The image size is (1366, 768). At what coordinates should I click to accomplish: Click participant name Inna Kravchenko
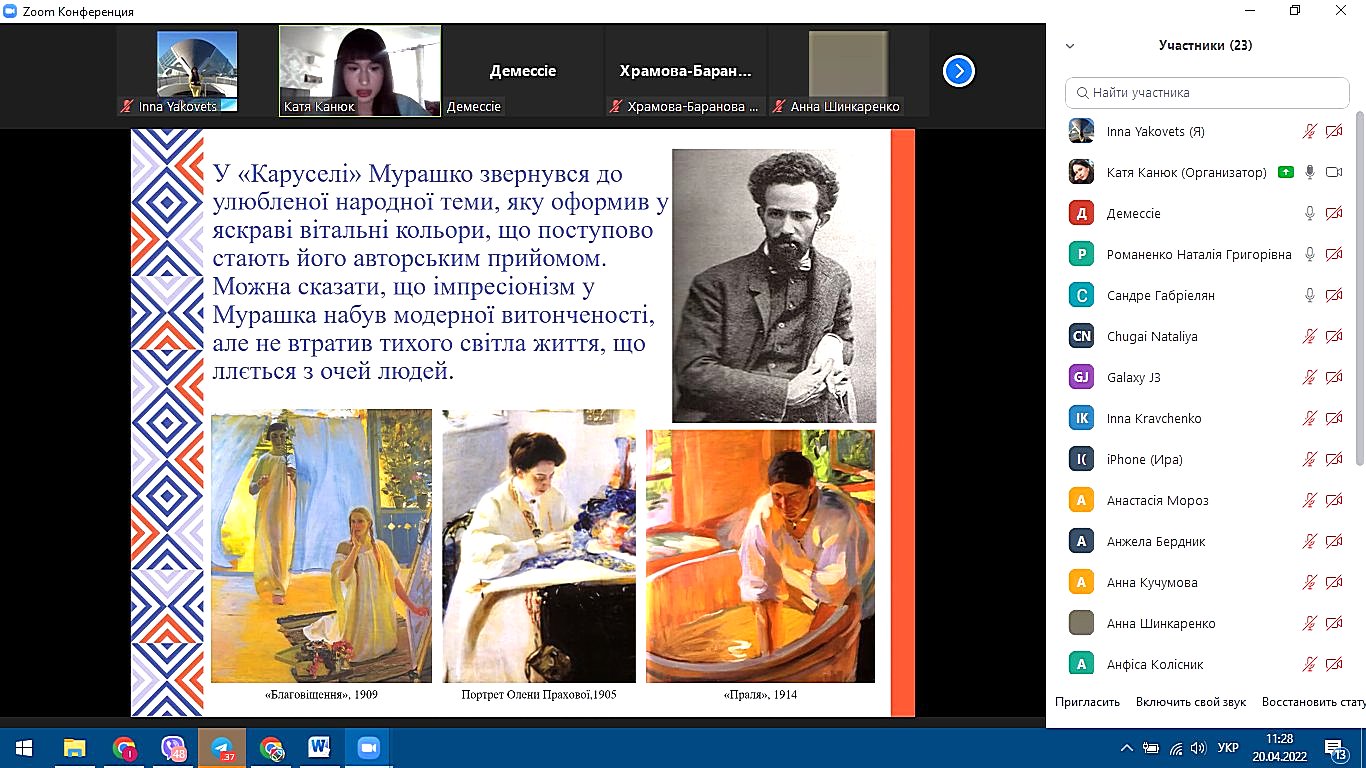click(1154, 418)
